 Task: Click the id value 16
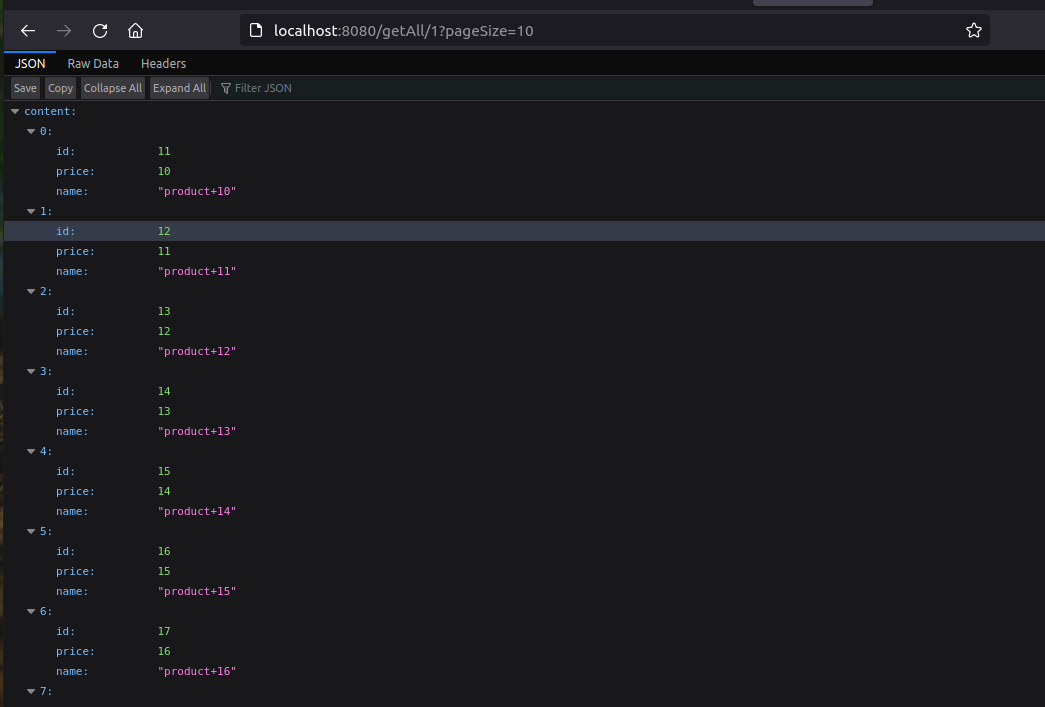pyautogui.click(x=164, y=551)
